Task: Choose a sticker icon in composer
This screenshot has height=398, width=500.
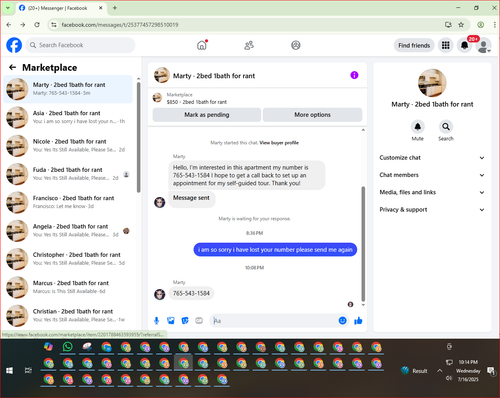Action: pos(185,321)
